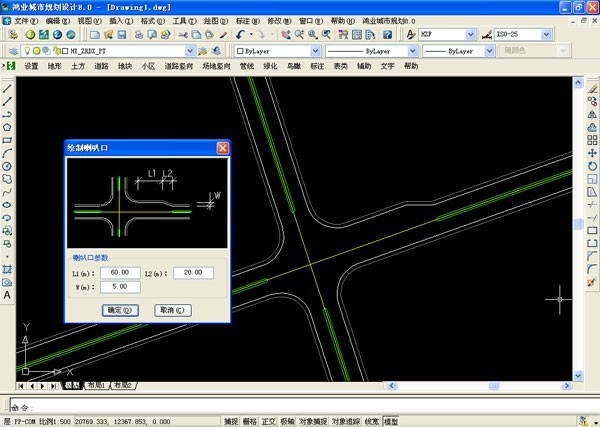Click the Erase tool in right toolbar
The image size is (600, 427).
593,88
